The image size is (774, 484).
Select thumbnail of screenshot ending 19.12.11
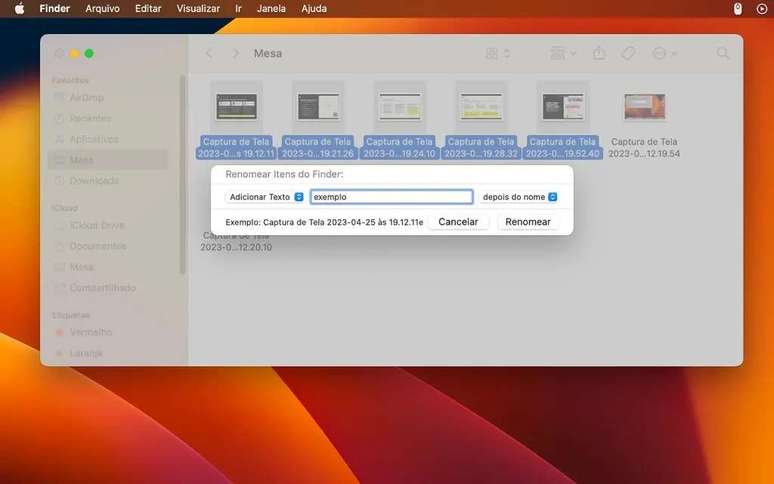tap(236, 107)
